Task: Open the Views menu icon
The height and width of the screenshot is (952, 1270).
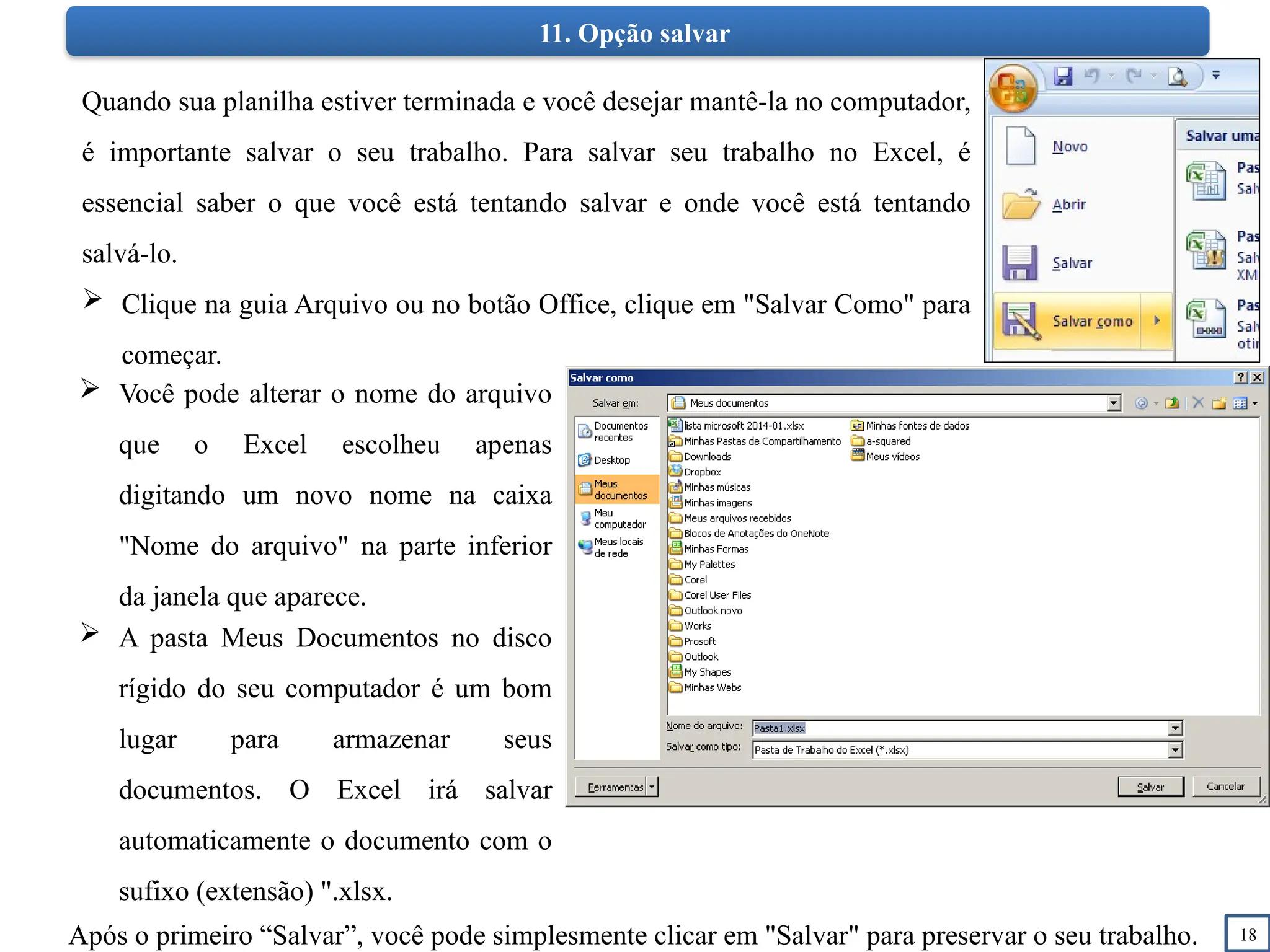Action: (x=1240, y=403)
